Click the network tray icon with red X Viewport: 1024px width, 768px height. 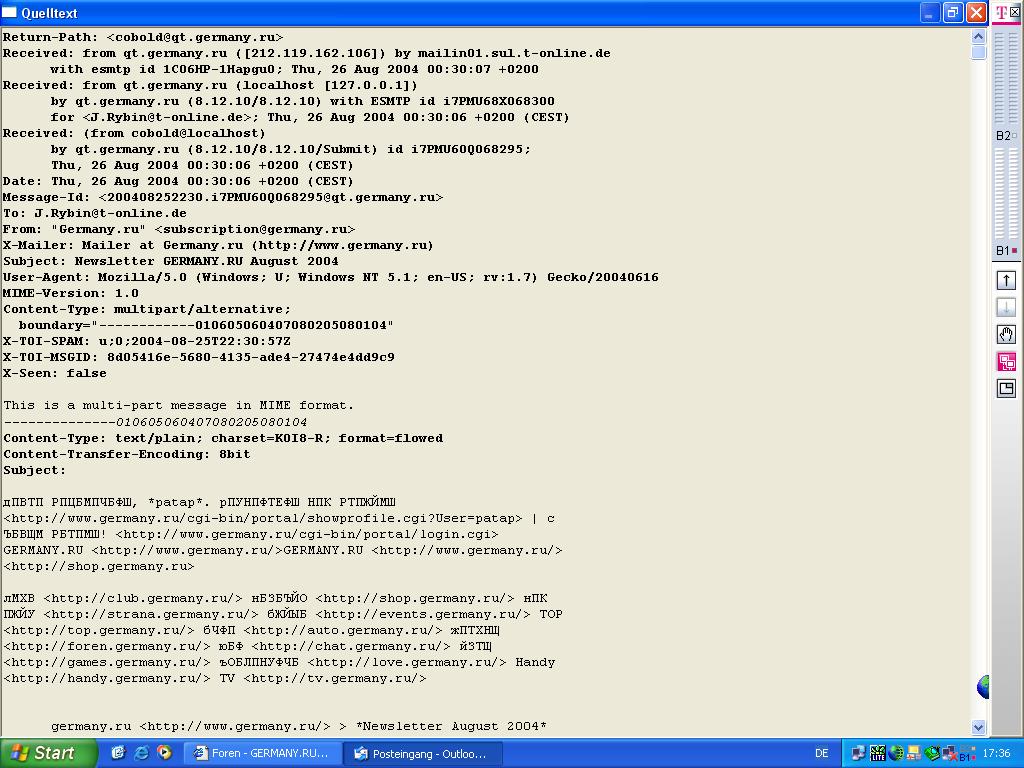(x=951, y=754)
